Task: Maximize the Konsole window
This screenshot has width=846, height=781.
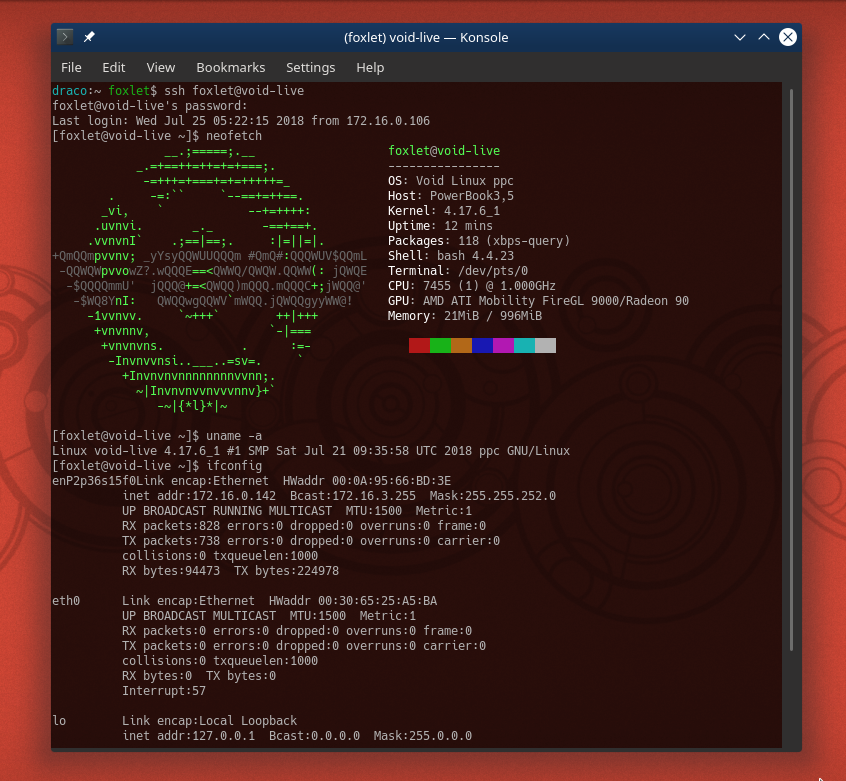Action: point(763,37)
